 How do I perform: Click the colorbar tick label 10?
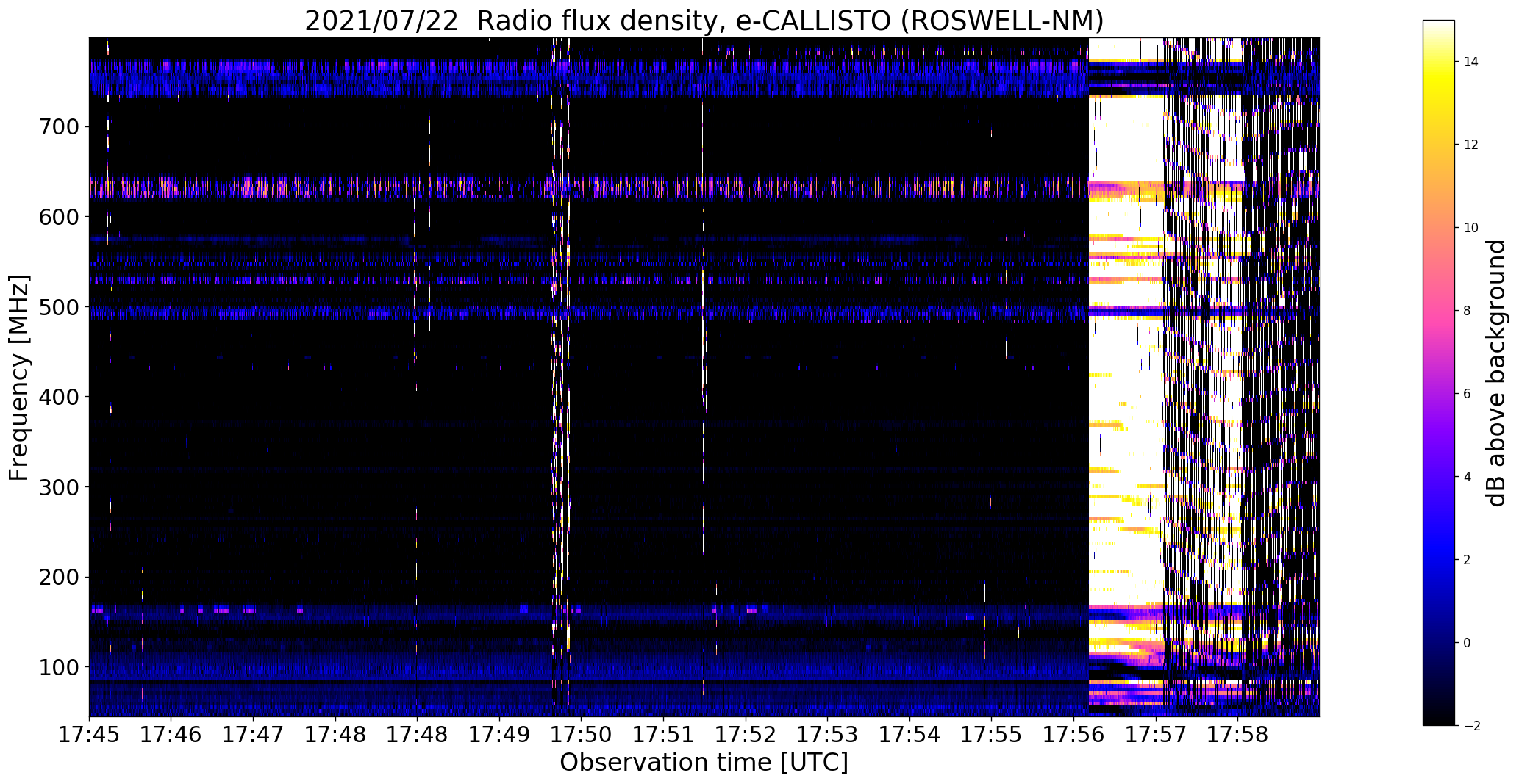[1471, 228]
